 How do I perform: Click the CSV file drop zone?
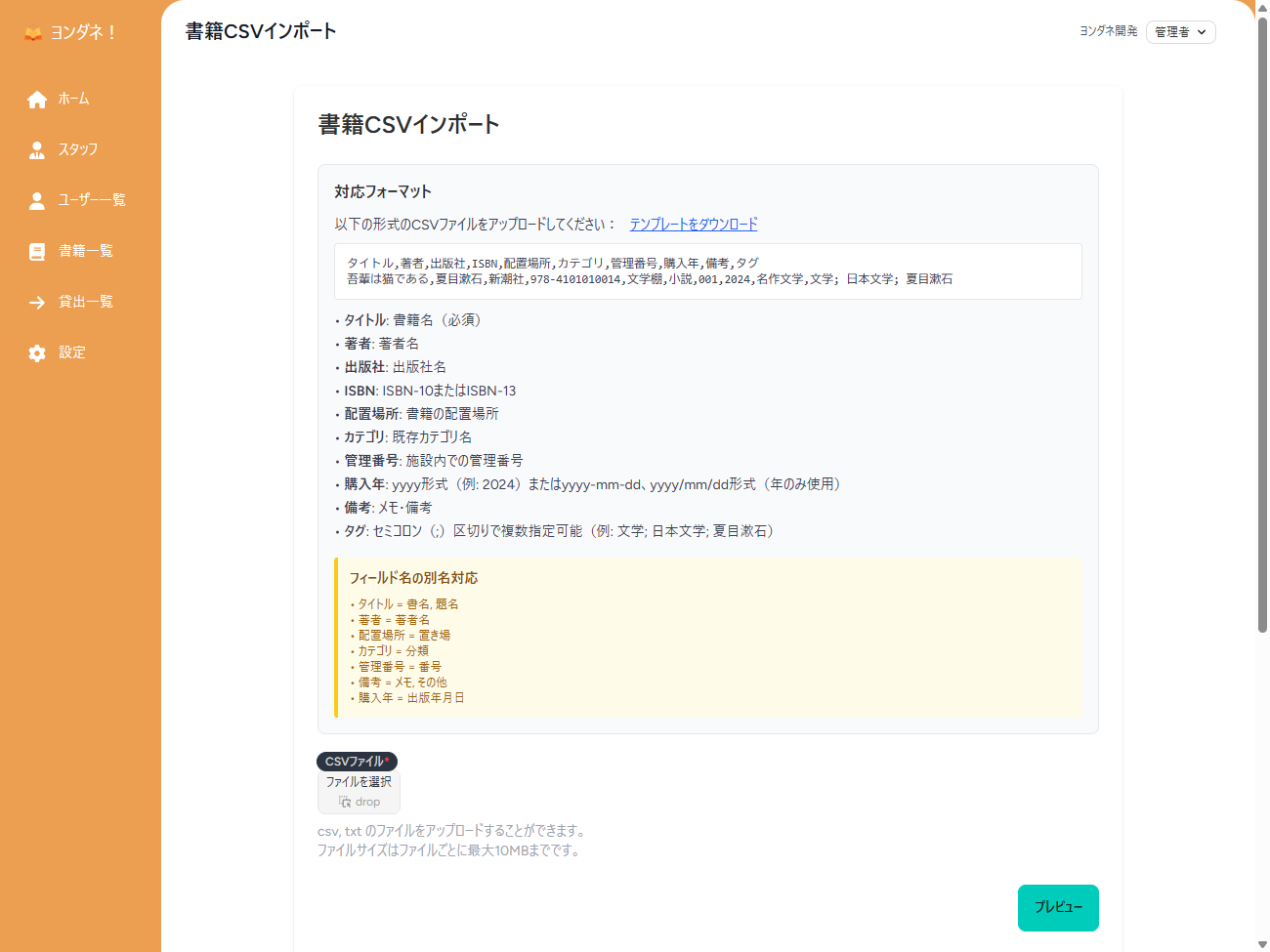(x=359, y=791)
